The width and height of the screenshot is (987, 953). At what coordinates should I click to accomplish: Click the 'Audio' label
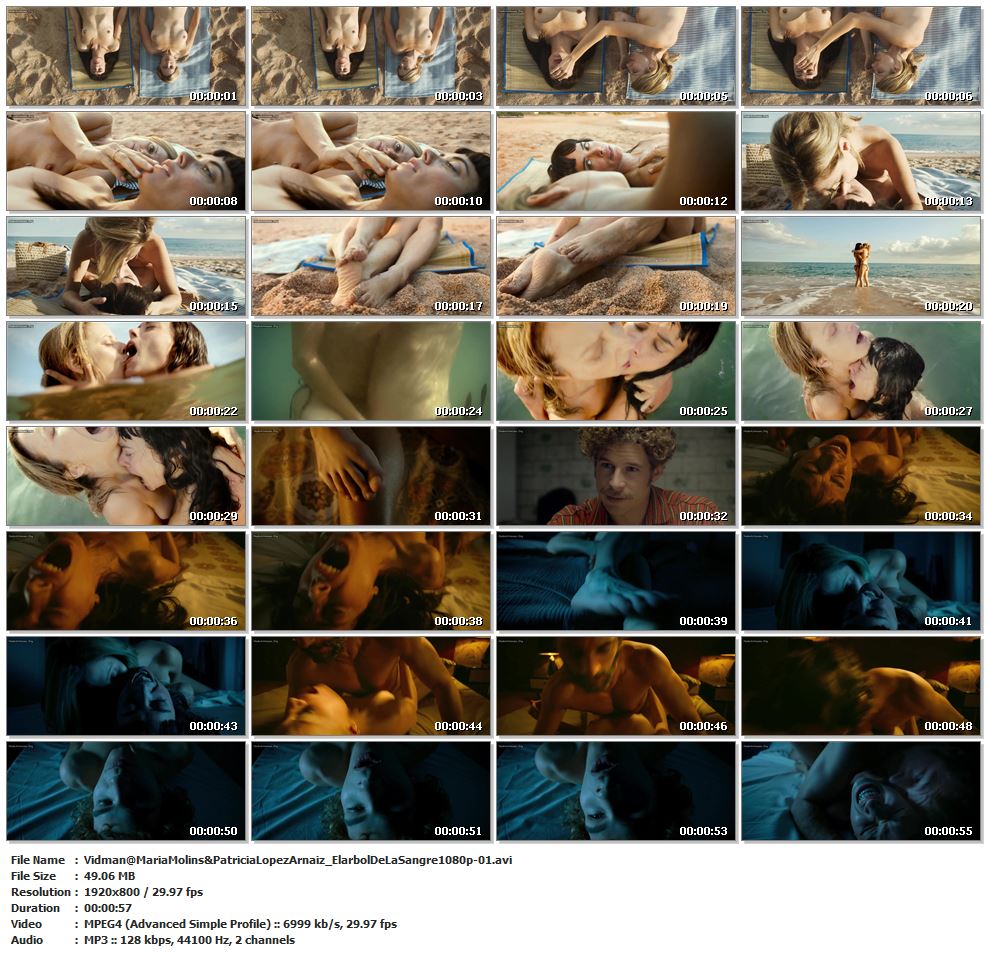(x=27, y=940)
